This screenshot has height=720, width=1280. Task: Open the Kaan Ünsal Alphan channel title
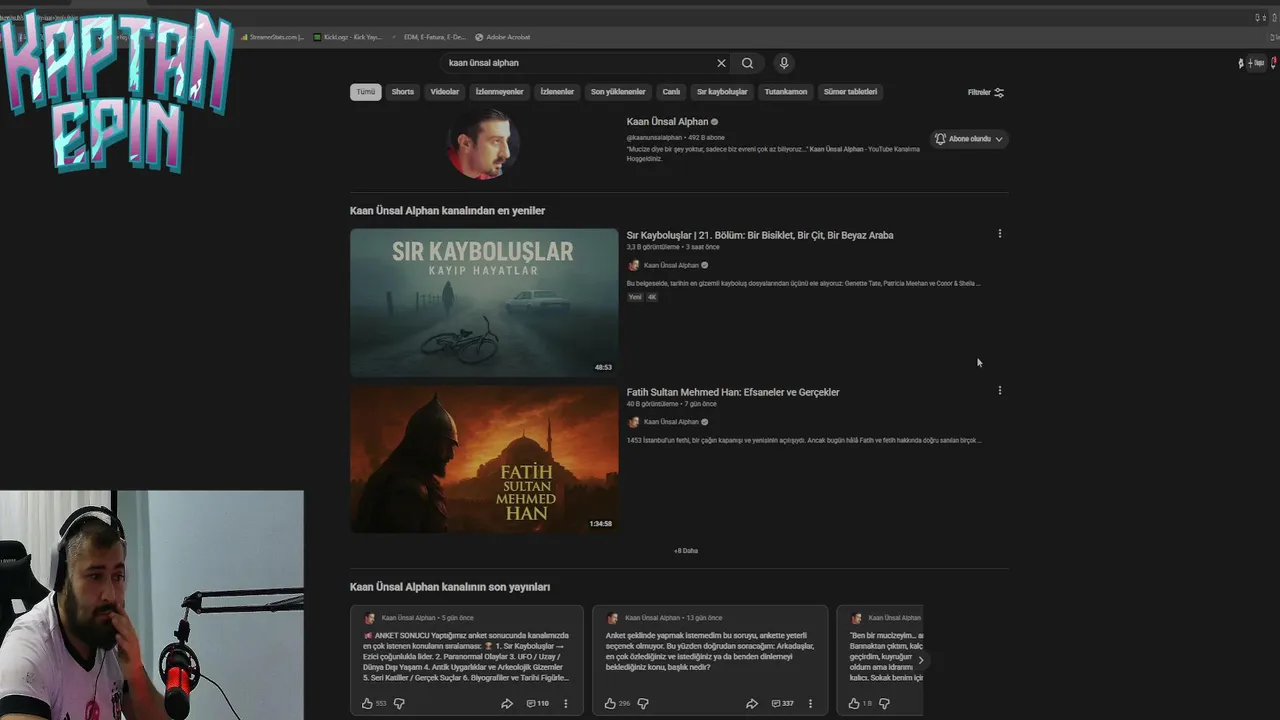pos(667,122)
